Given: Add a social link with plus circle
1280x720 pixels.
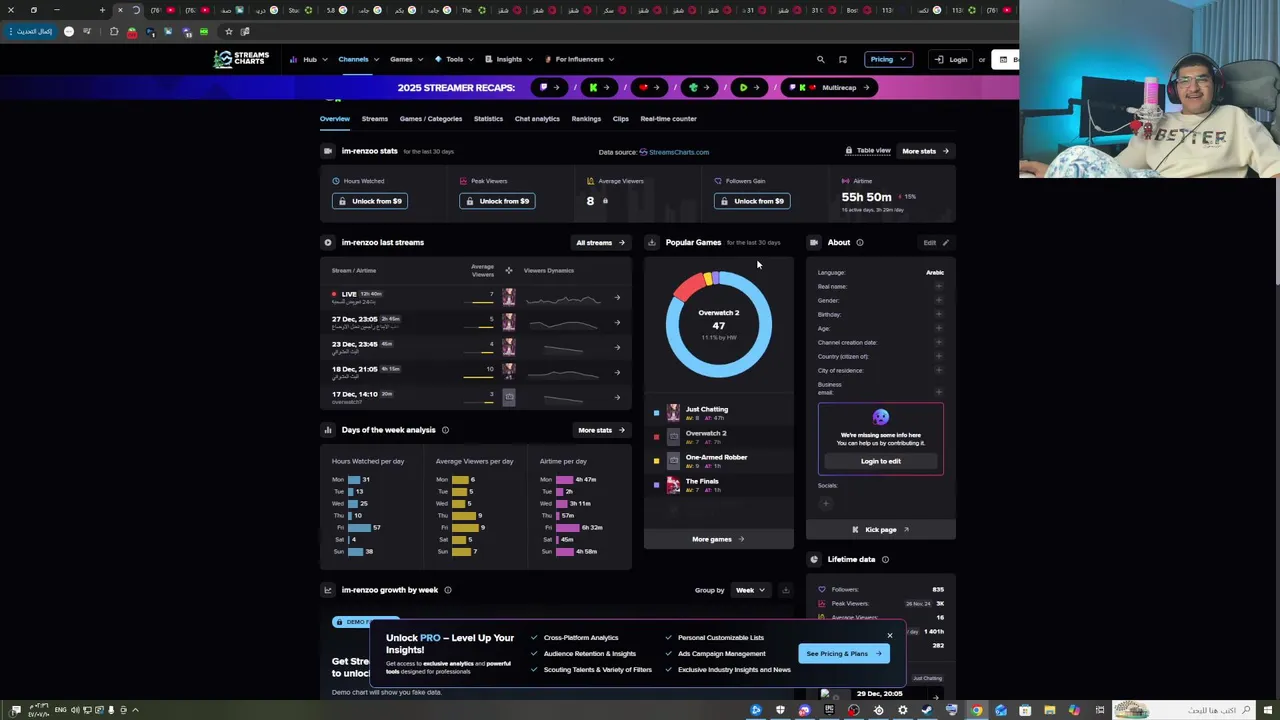Looking at the screenshot, I should pos(826,503).
